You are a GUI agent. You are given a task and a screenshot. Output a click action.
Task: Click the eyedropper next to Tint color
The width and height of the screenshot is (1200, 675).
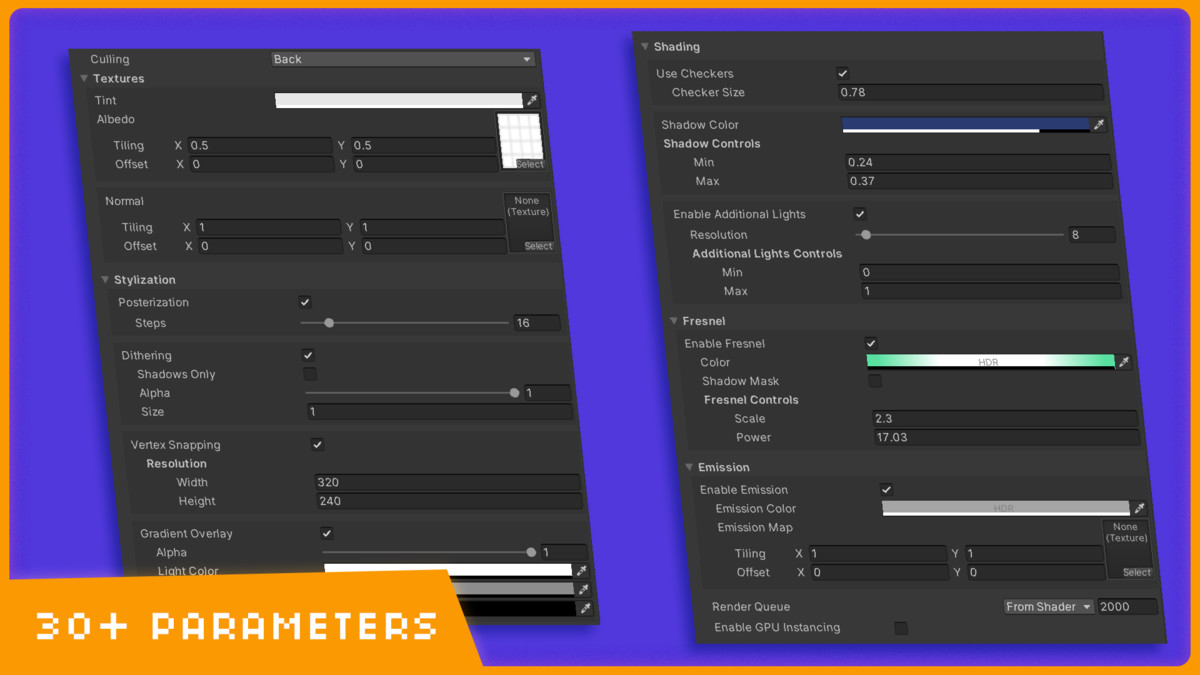(x=532, y=100)
